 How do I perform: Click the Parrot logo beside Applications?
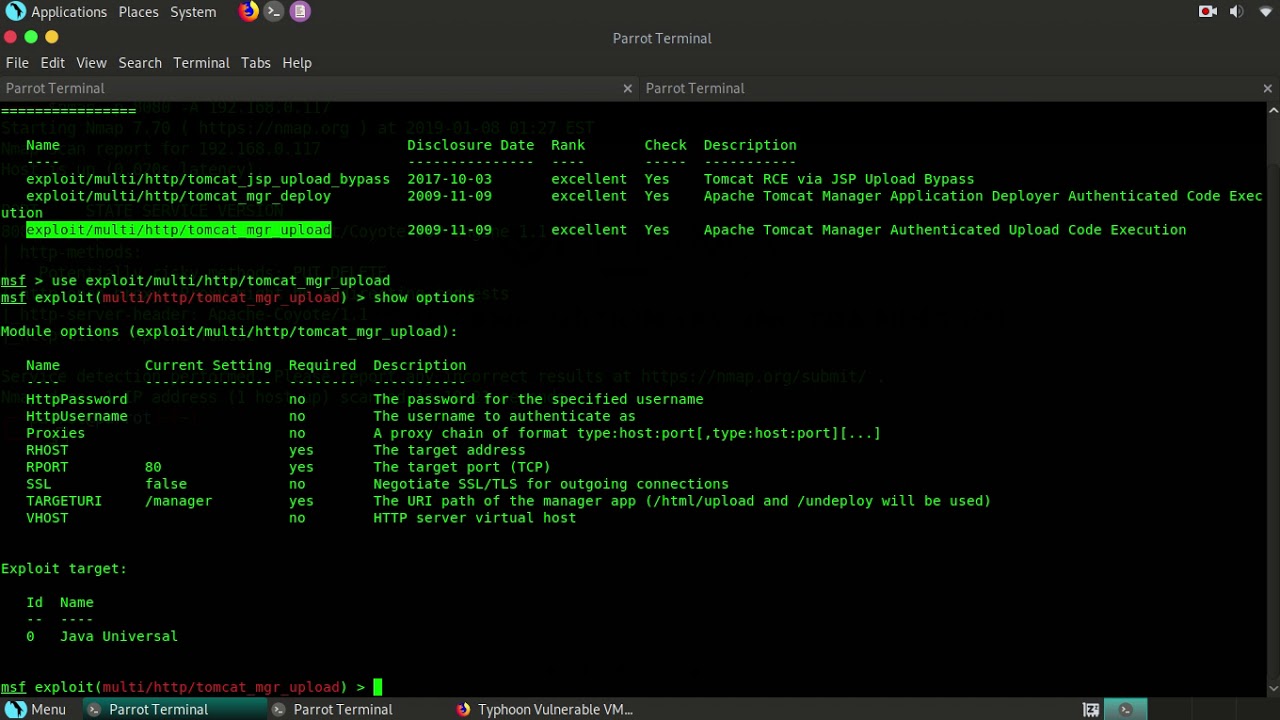[16, 12]
